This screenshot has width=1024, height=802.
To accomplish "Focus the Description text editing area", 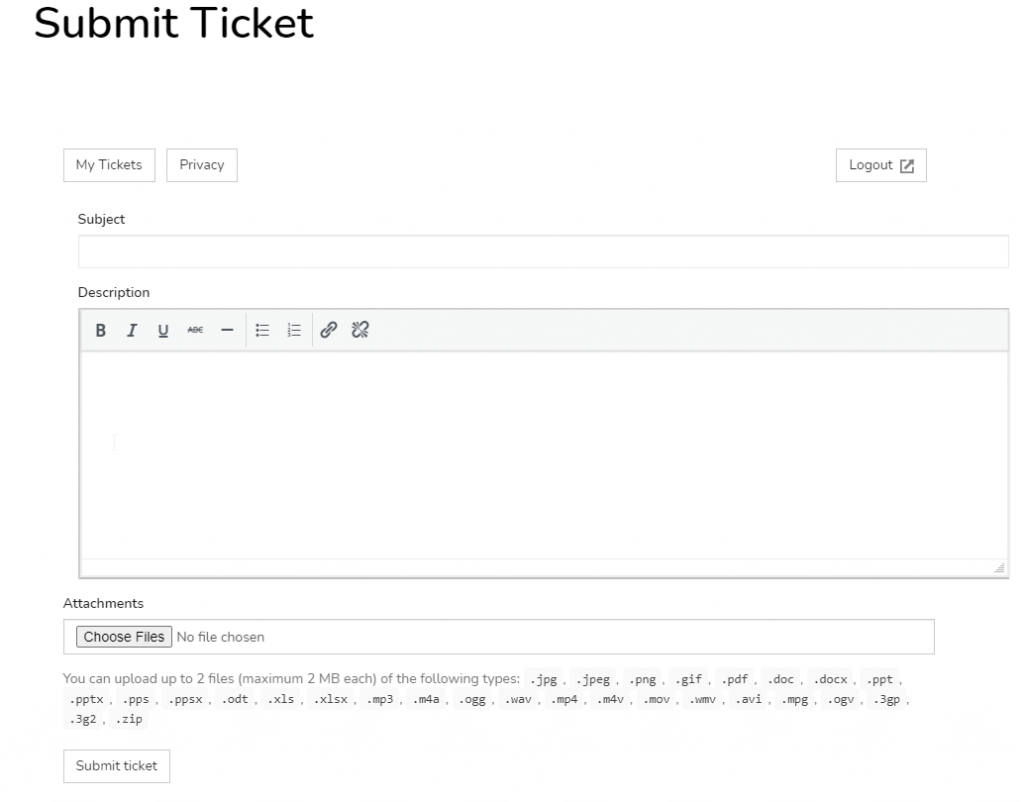I will tap(543, 455).
